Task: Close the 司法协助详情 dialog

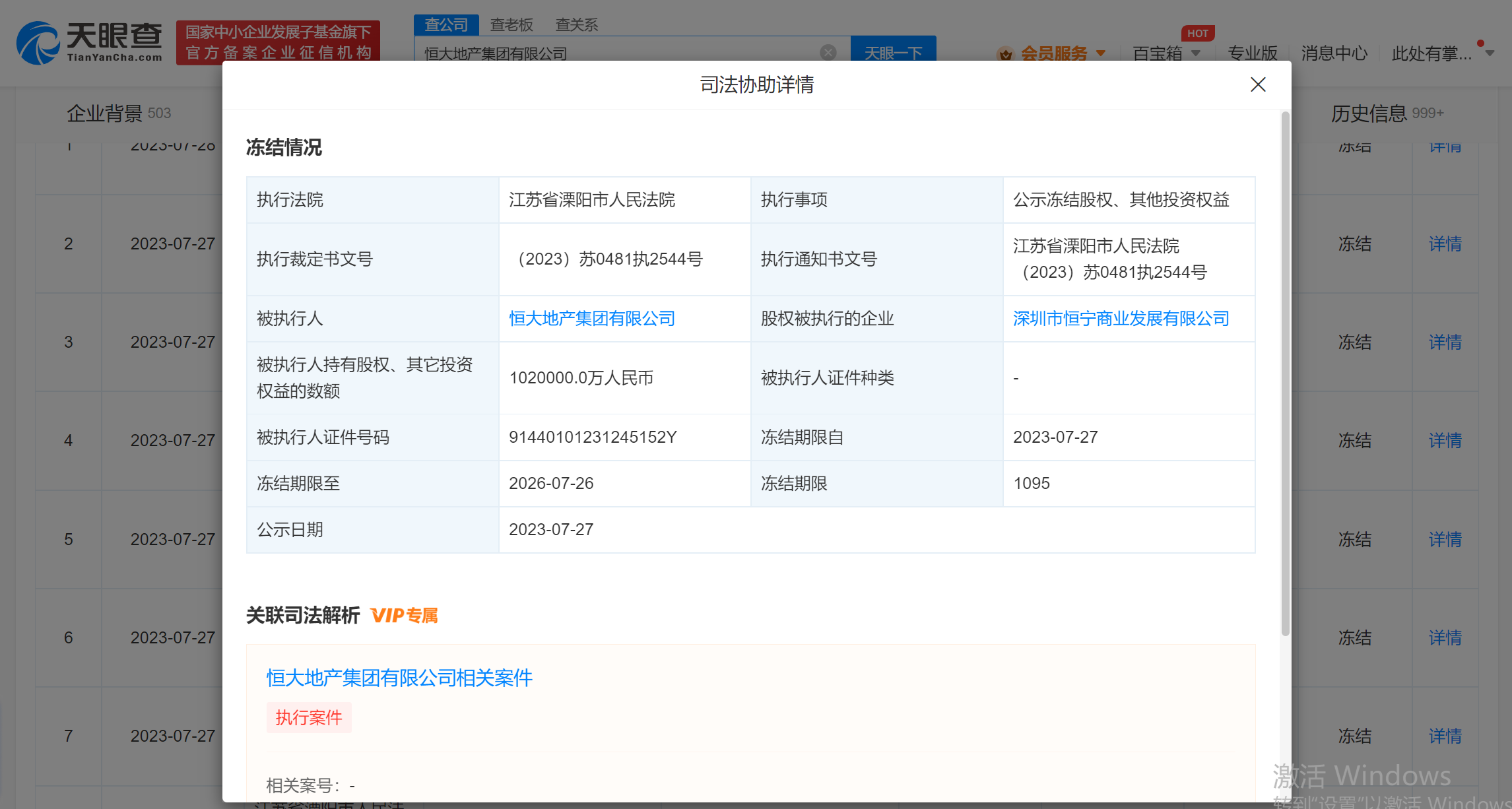Action: click(1257, 84)
